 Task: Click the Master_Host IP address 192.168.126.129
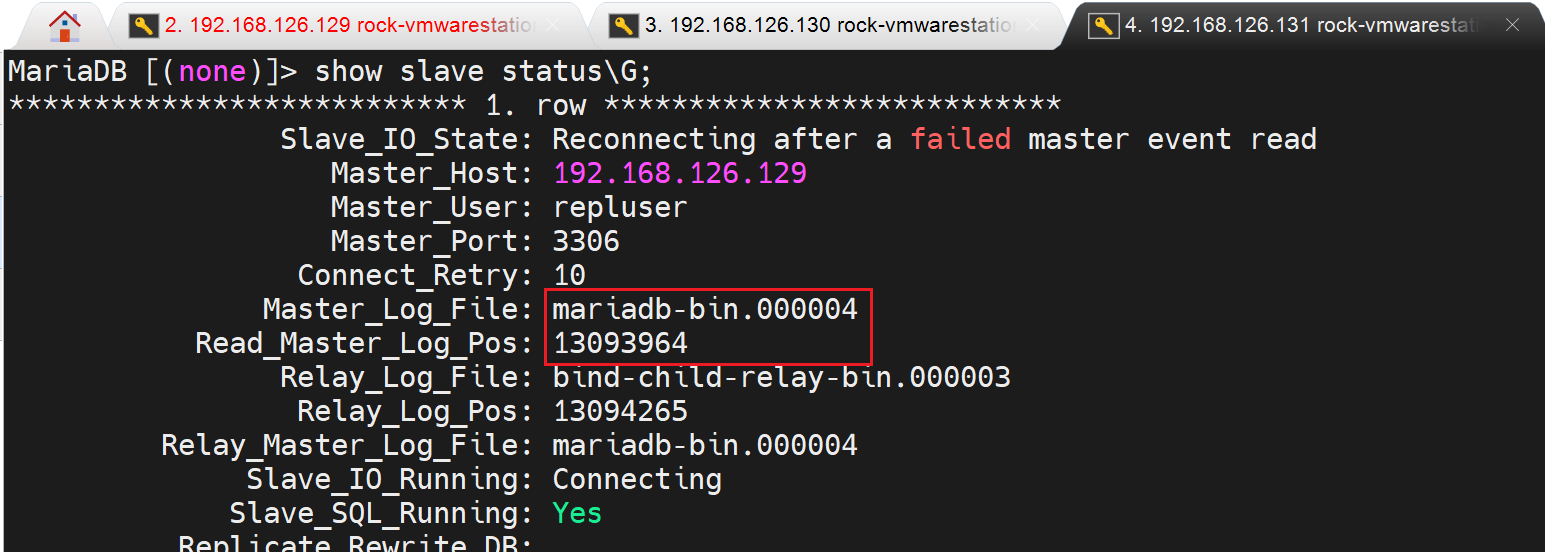click(x=680, y=174)
